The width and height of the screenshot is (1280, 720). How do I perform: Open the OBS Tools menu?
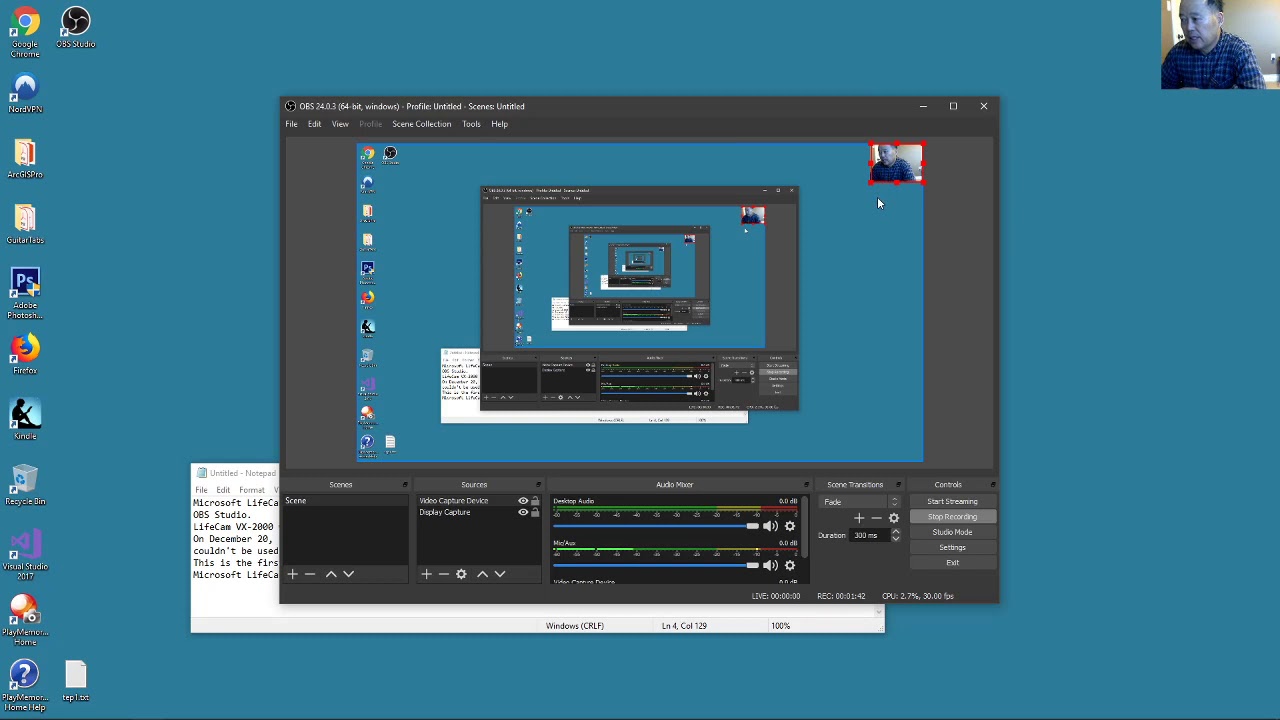(x=471, y=124)
